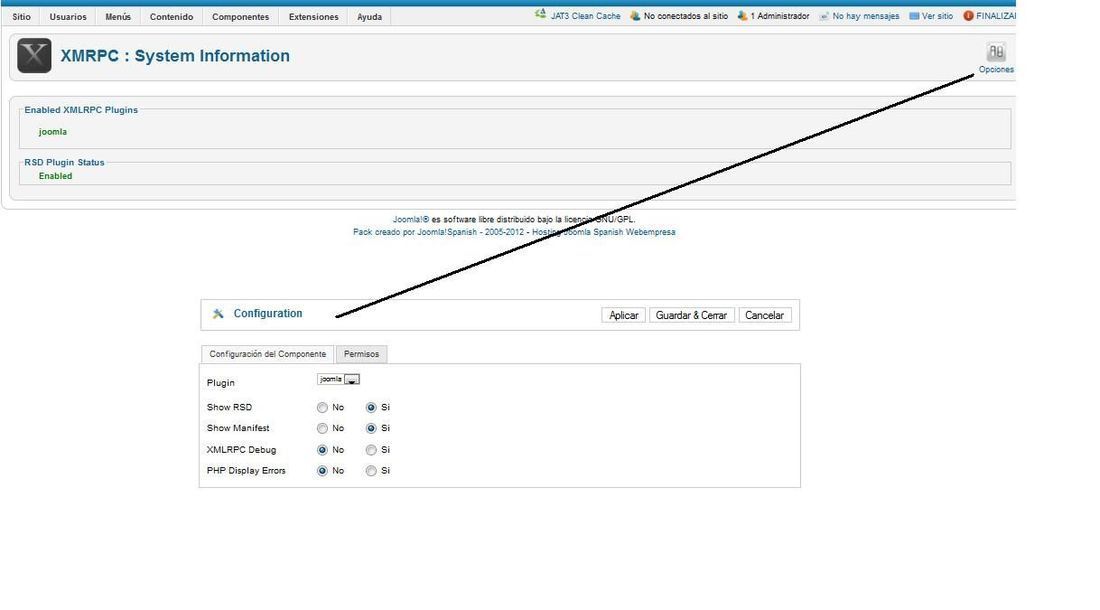Screen dimensions: 1100x610
Task: Click the JAT3 Clean Cache link
Action: tap(586, 16)
